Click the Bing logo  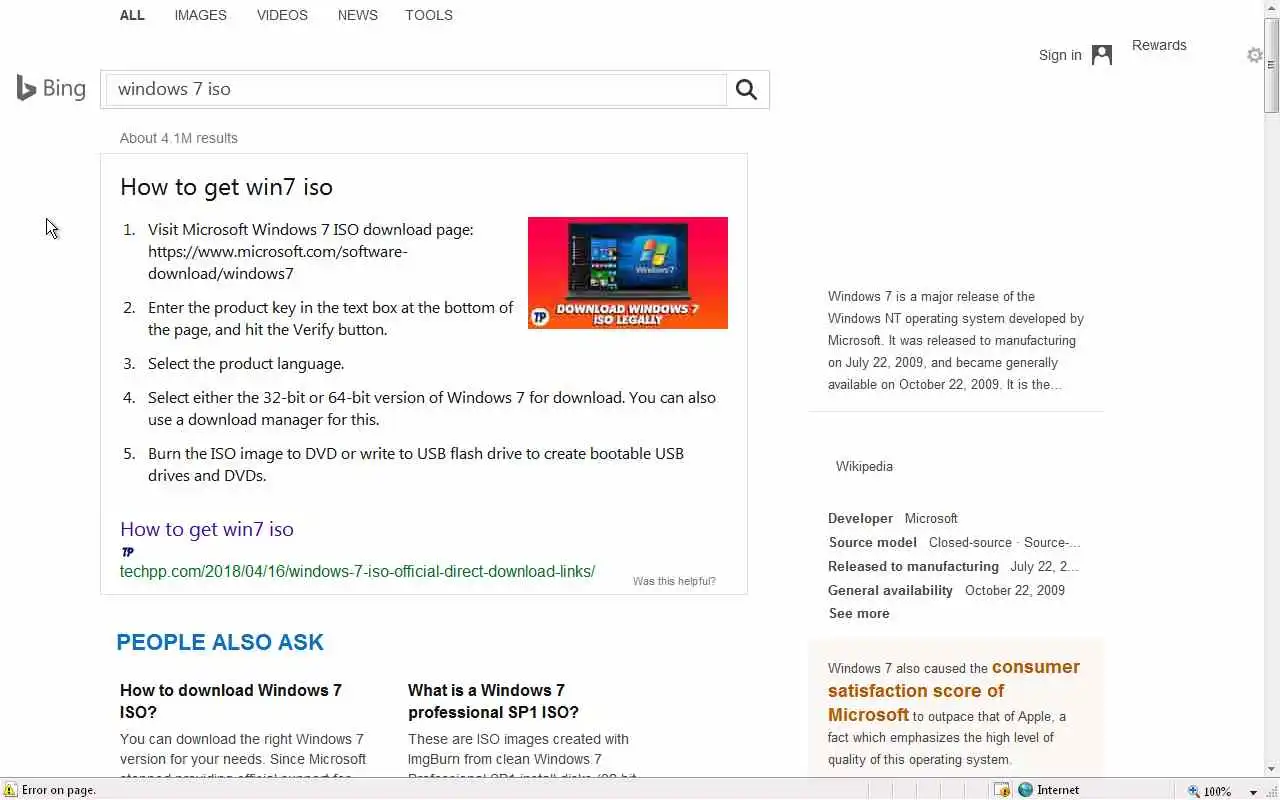(51, 88)
